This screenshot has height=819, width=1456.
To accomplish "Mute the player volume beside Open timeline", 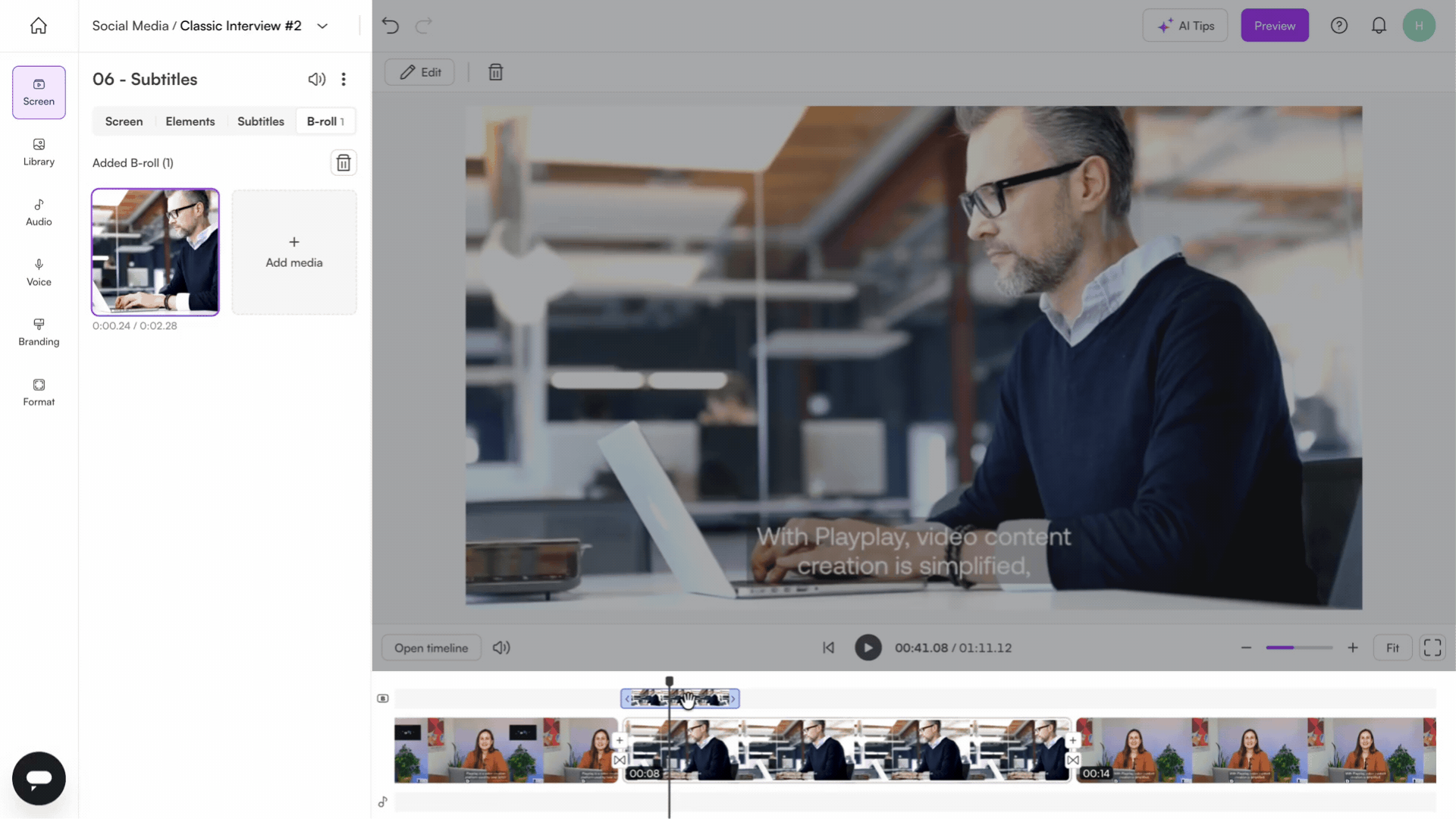I will pos(501,648).
